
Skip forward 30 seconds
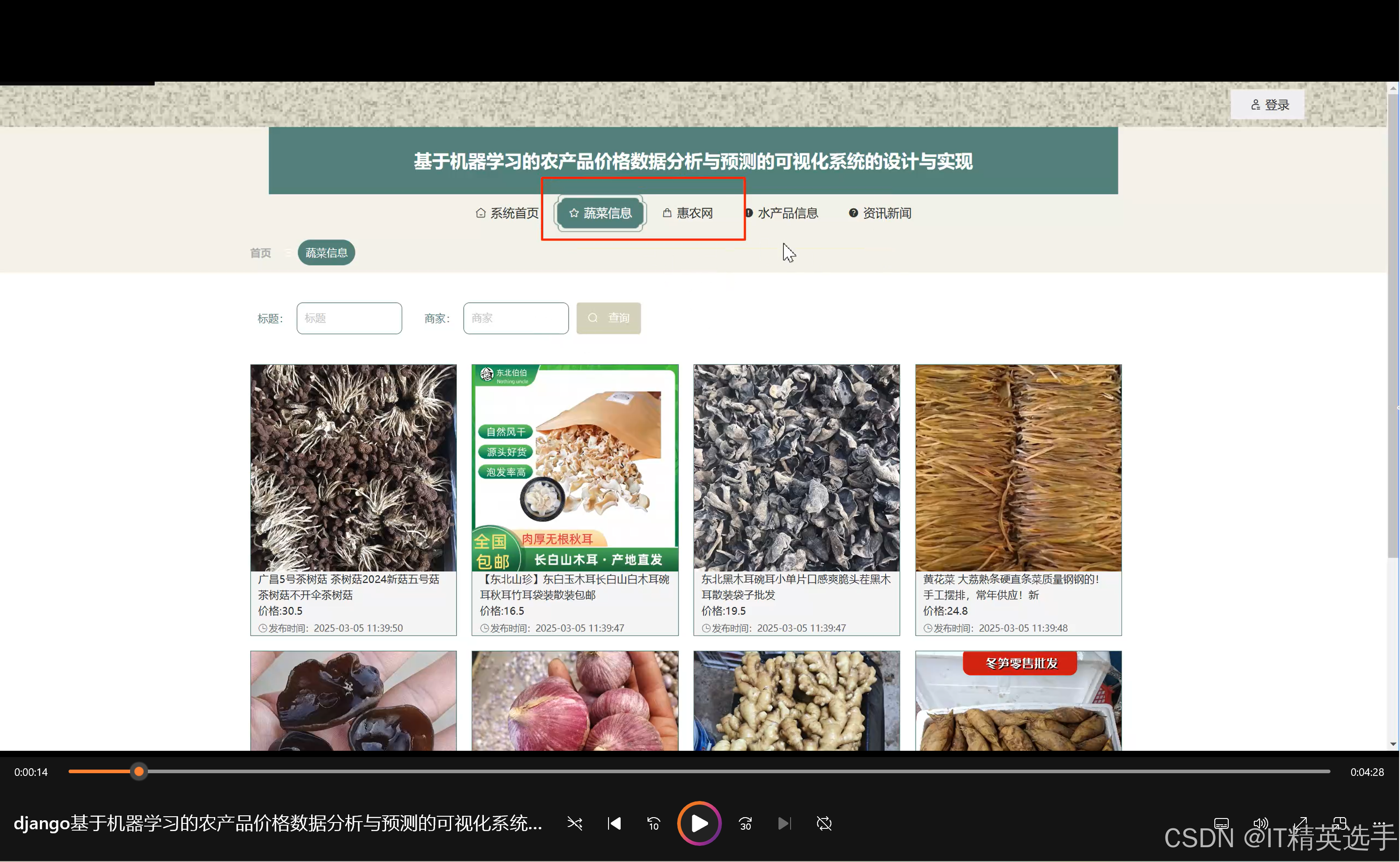pos(745,823)
